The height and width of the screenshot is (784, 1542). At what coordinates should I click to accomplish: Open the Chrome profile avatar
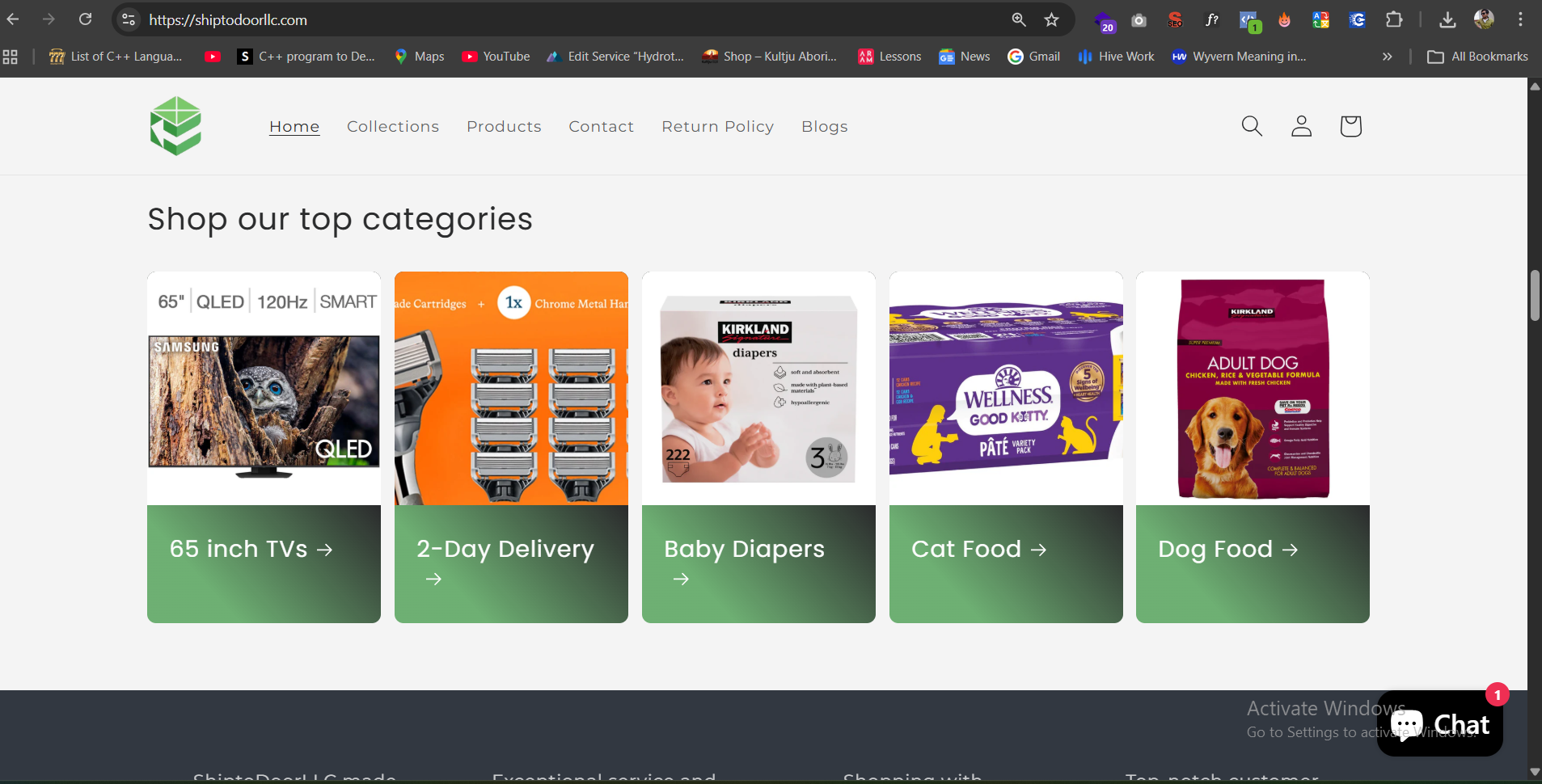pos(1484,19)
